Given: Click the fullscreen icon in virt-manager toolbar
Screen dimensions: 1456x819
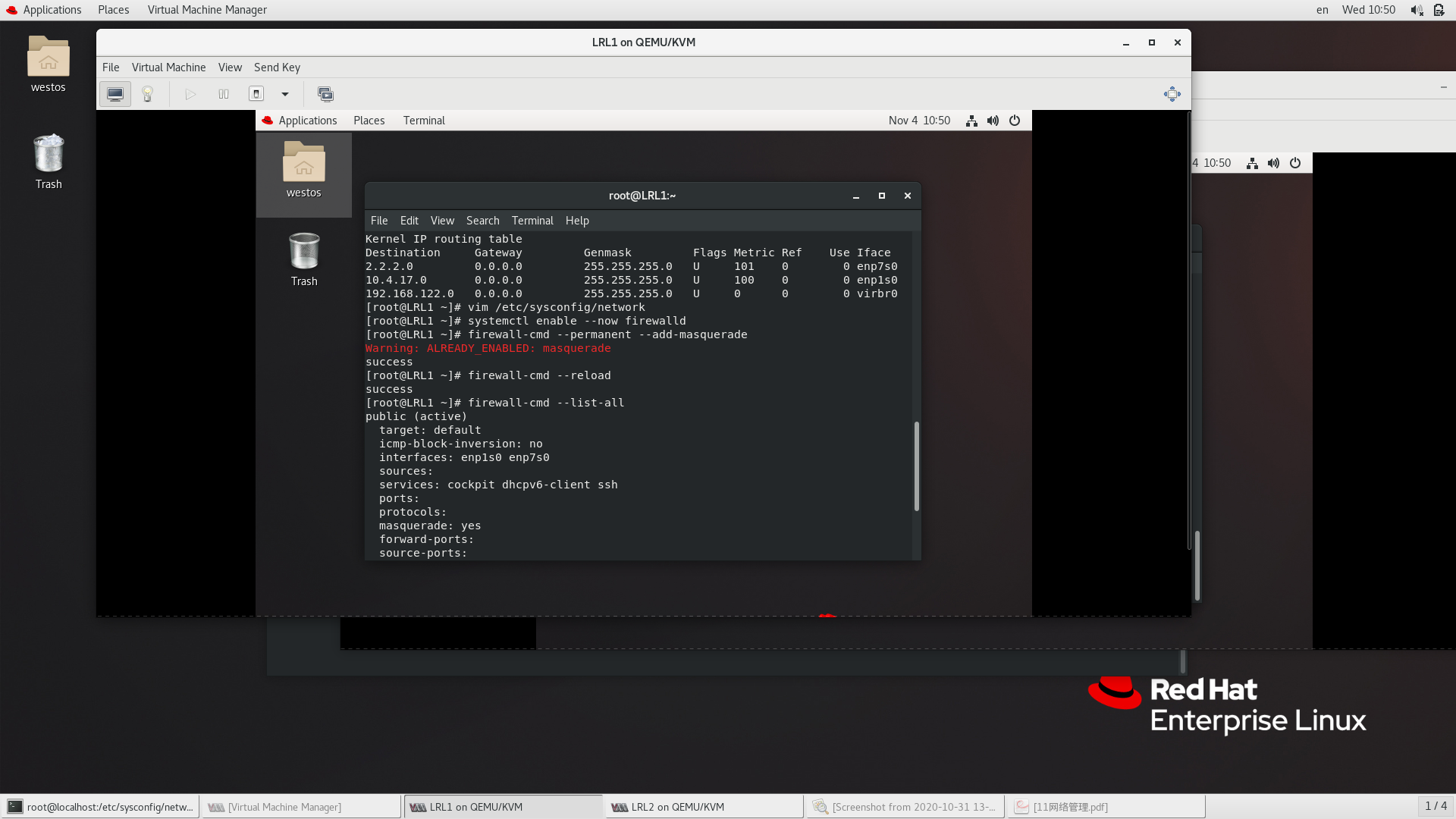Looking at the screenshot, I should (1172, 93).
